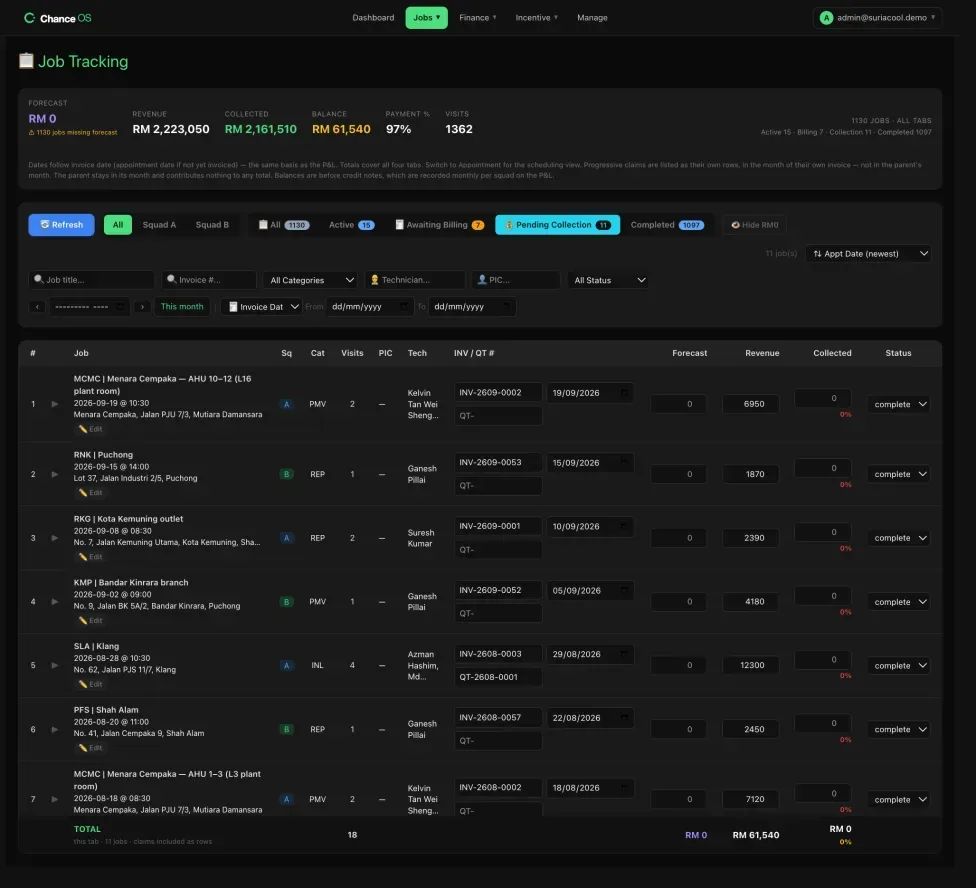
Task: Click the Refresh button
Action: click(62, 225)
